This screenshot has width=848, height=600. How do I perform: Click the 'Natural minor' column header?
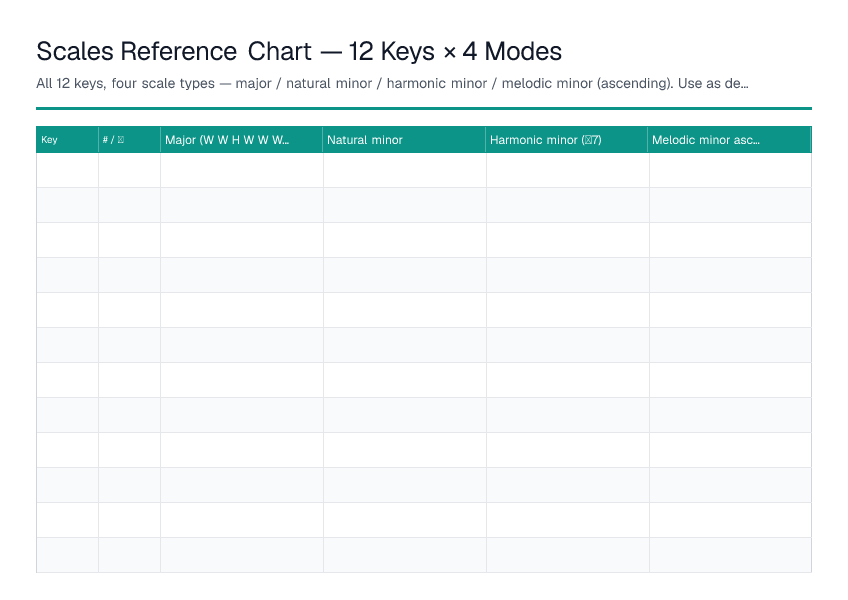coord(404,140)
